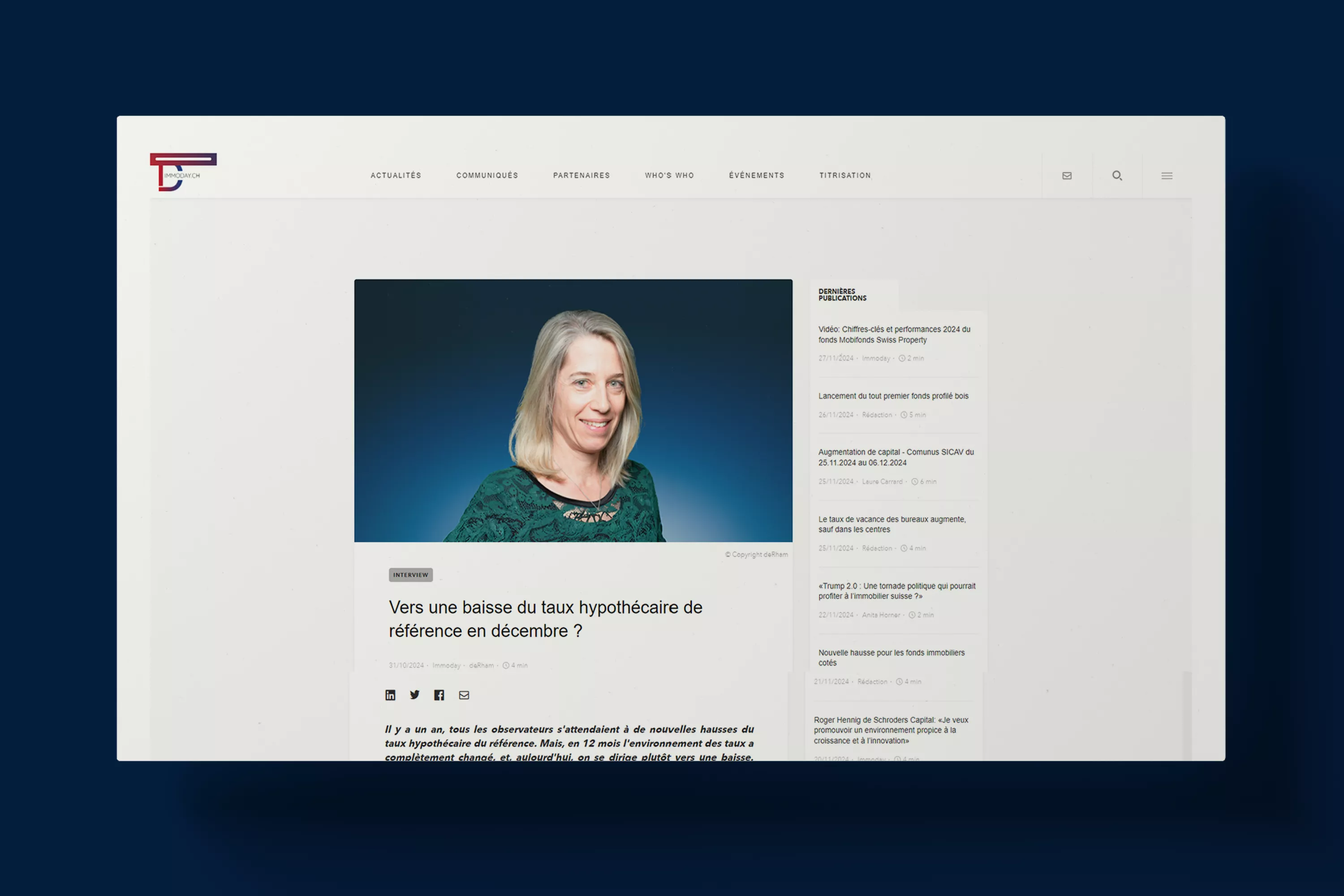Image resolution: width=1344 pixels, height=896 pixels.
Task: Open the Actualités menu
Action: tap(396, 176)
